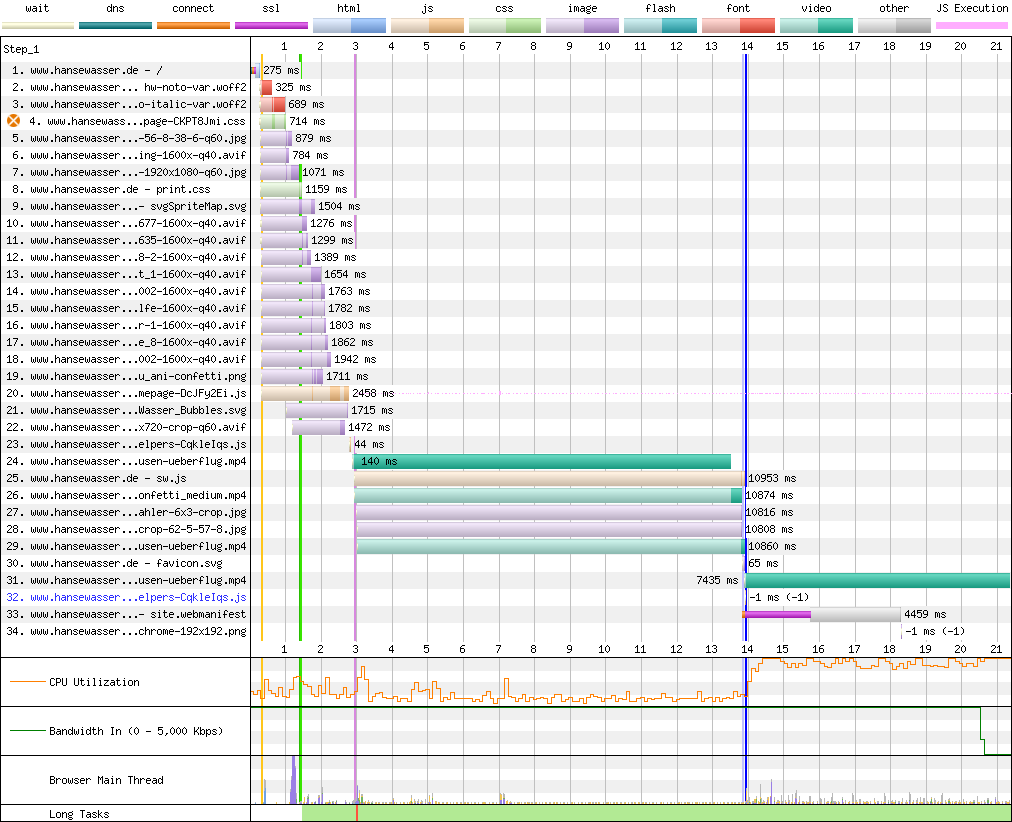The height and width of the screenshot is (822, 1012).
Task: Click the 7435 ms timing label
Action: coord(717,580)
